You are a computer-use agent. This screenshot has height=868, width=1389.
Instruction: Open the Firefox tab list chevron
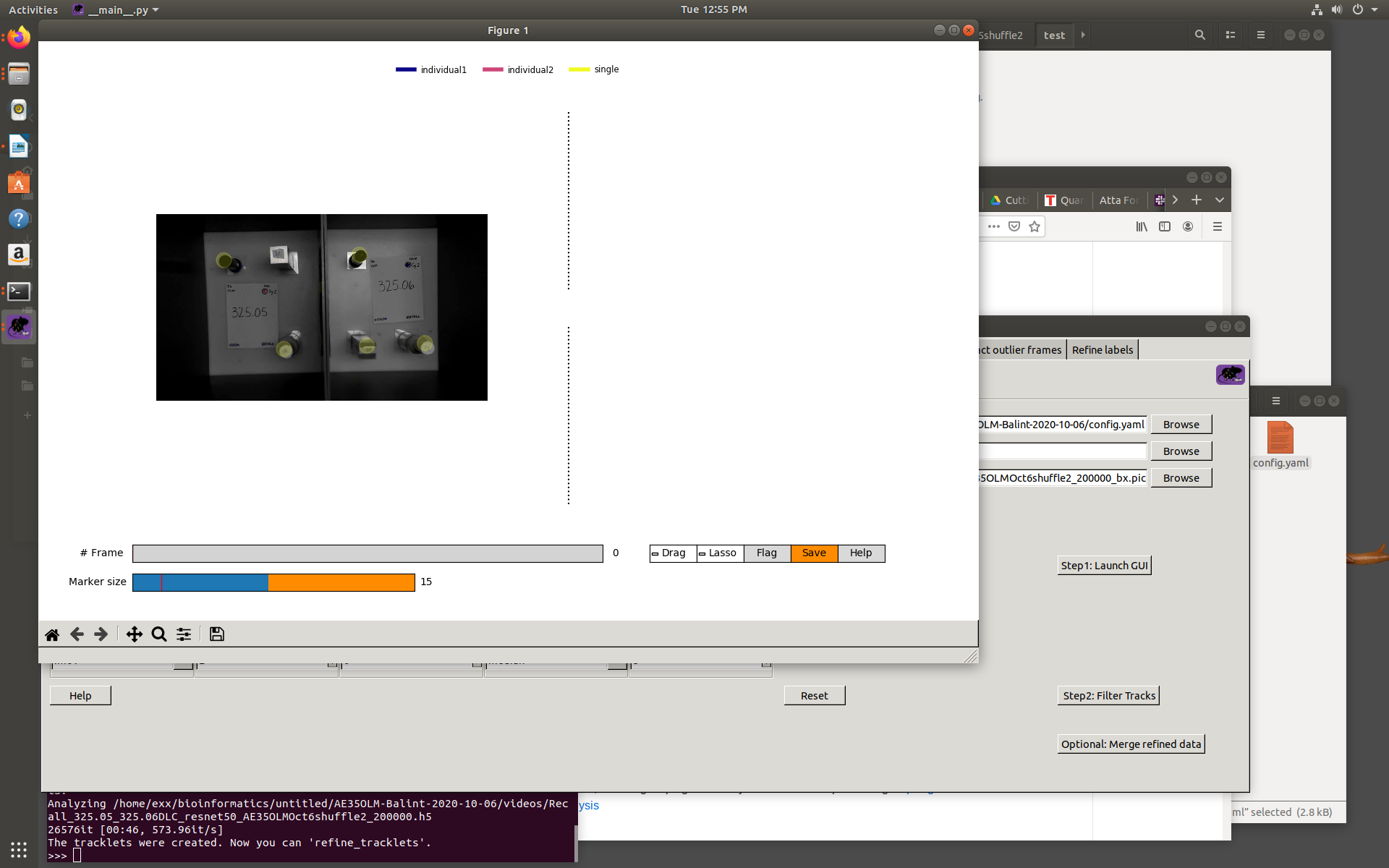[1220, 200]
